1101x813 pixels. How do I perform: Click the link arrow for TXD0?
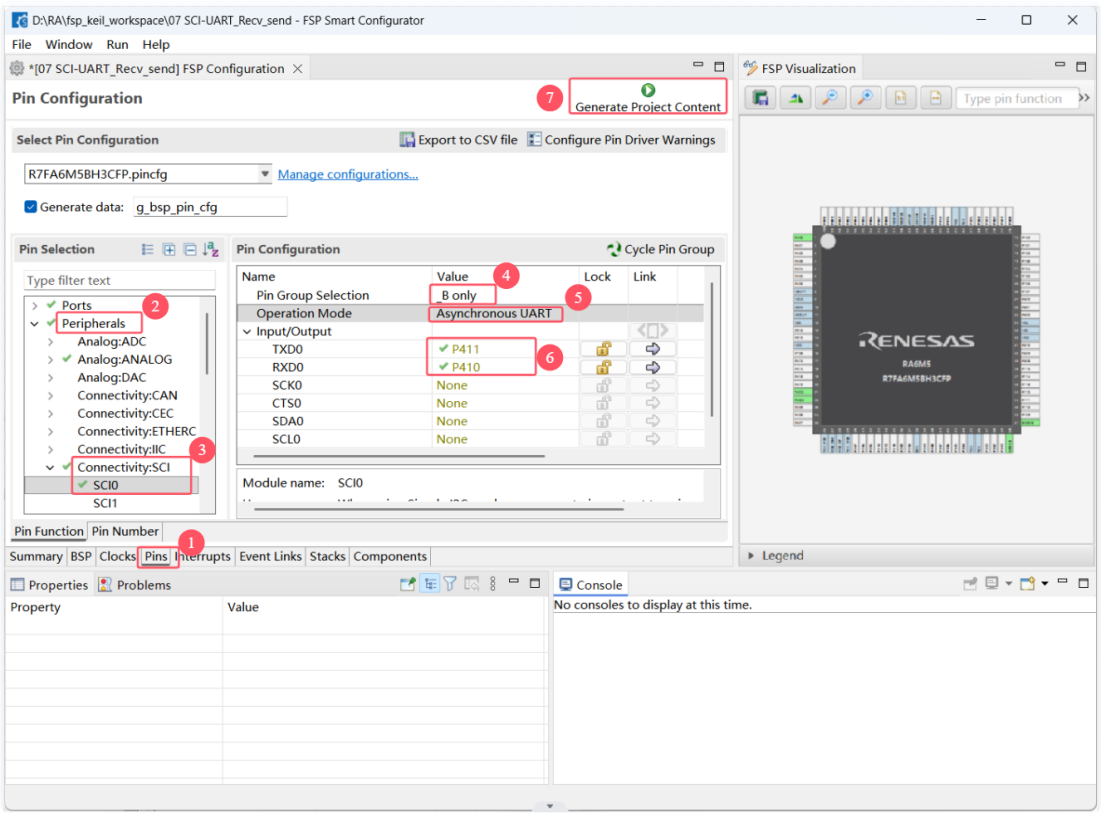click(652, 349)
